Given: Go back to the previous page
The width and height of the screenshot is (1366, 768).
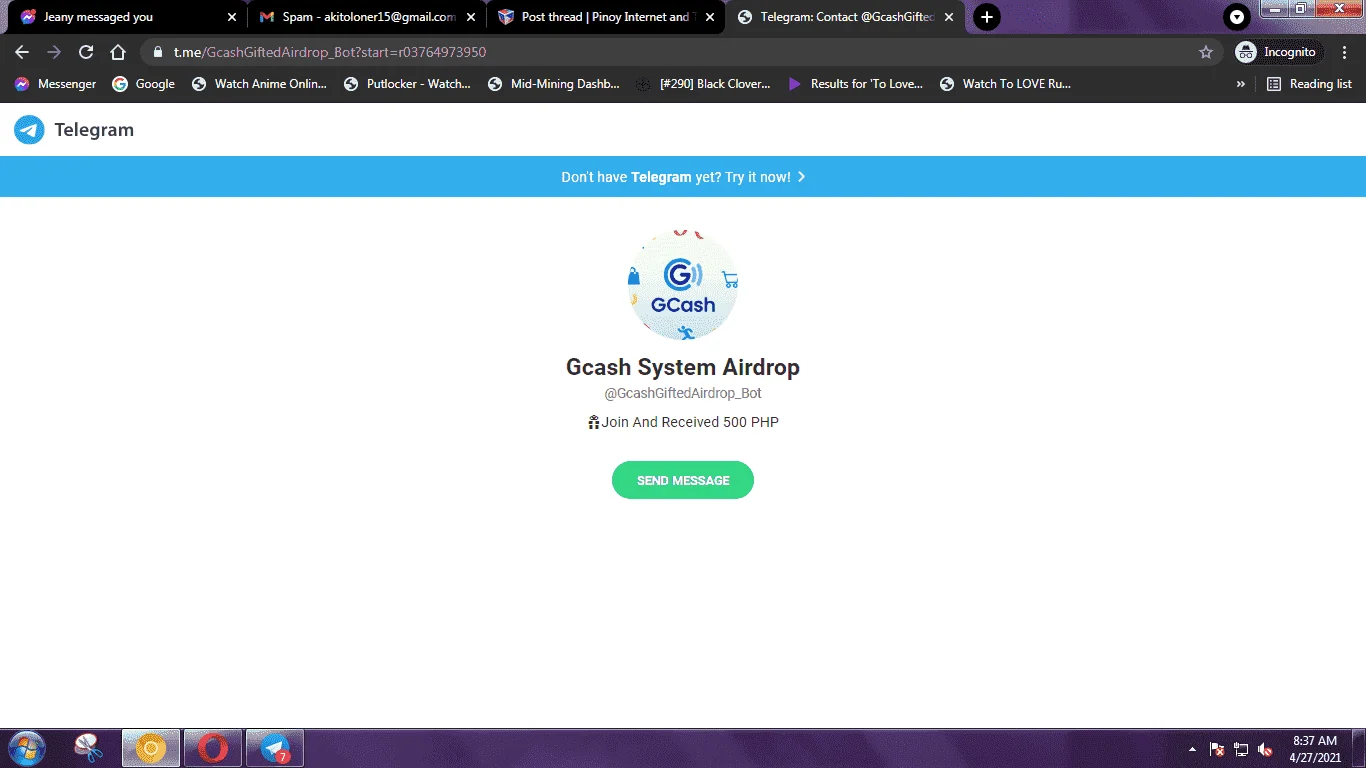Looking at the screenshot, I should [x=22, y=52].
